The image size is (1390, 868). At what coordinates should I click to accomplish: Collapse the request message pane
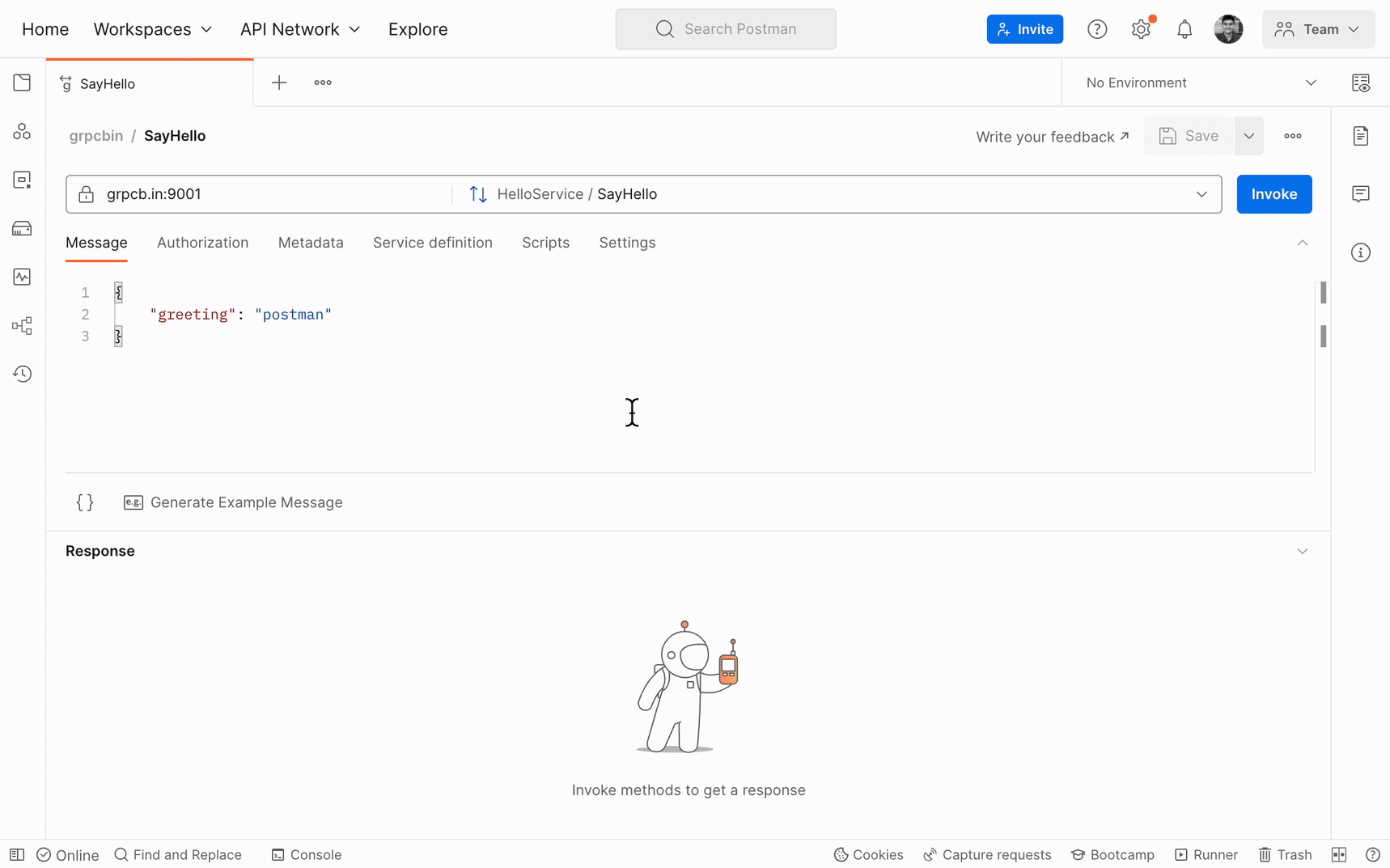(1302, 243)
